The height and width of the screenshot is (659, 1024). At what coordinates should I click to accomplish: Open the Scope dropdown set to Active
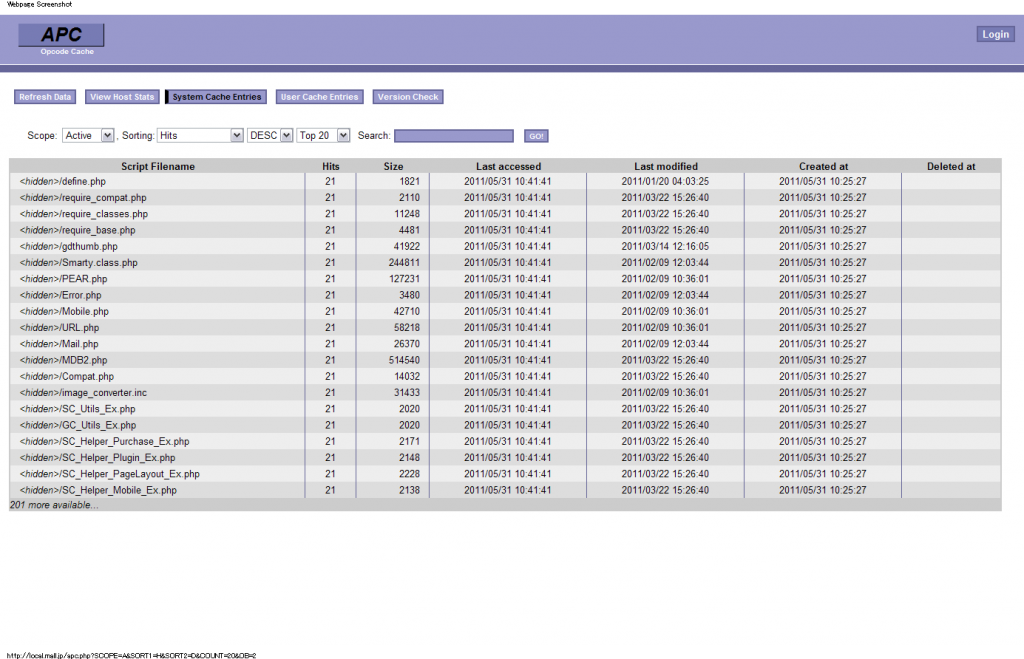(88, 135)
